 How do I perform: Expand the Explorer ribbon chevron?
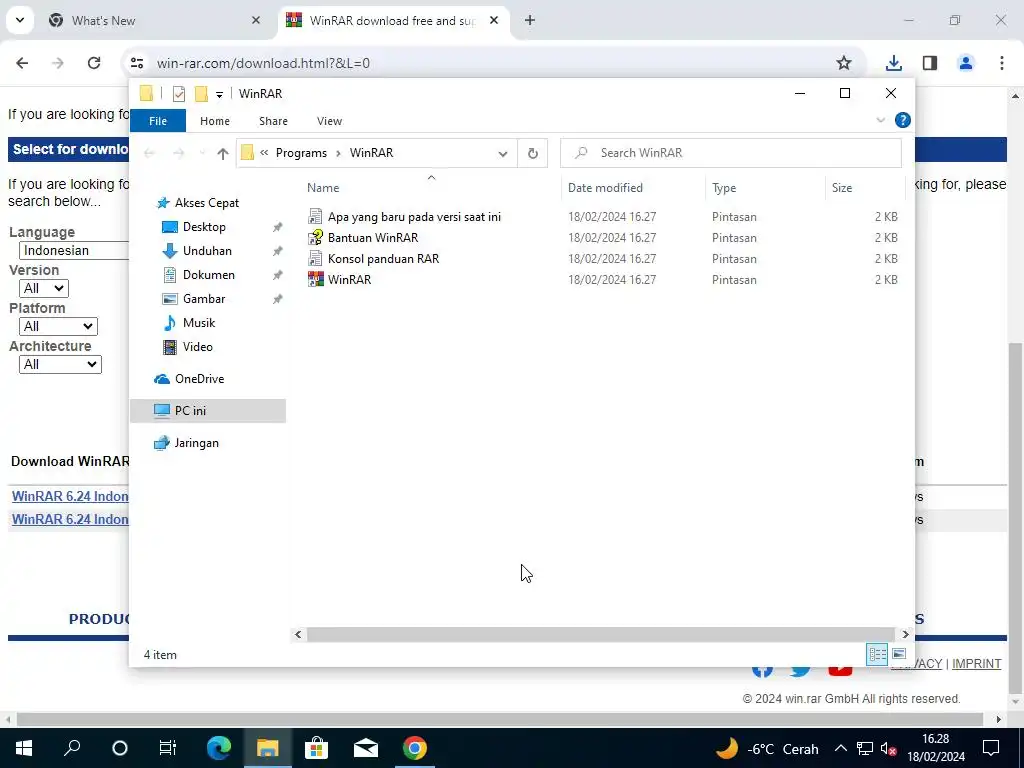[880, 120]
